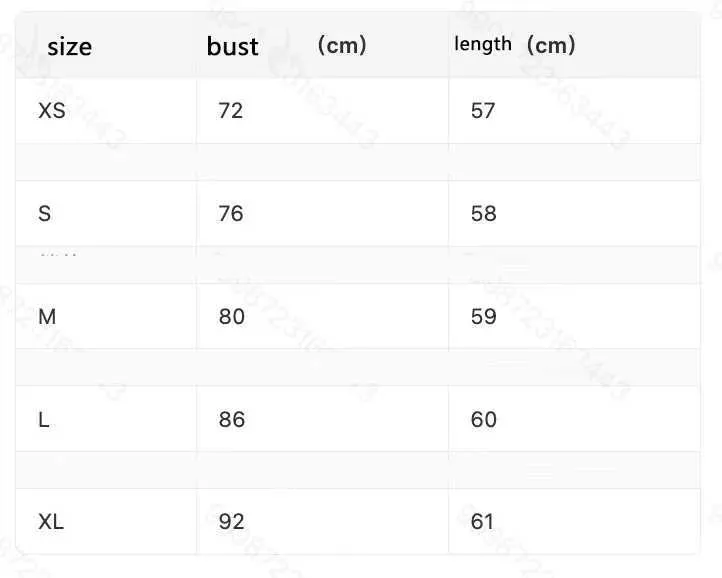
Task: Click the (cm) label beside bust
Action: click(342, 45)
